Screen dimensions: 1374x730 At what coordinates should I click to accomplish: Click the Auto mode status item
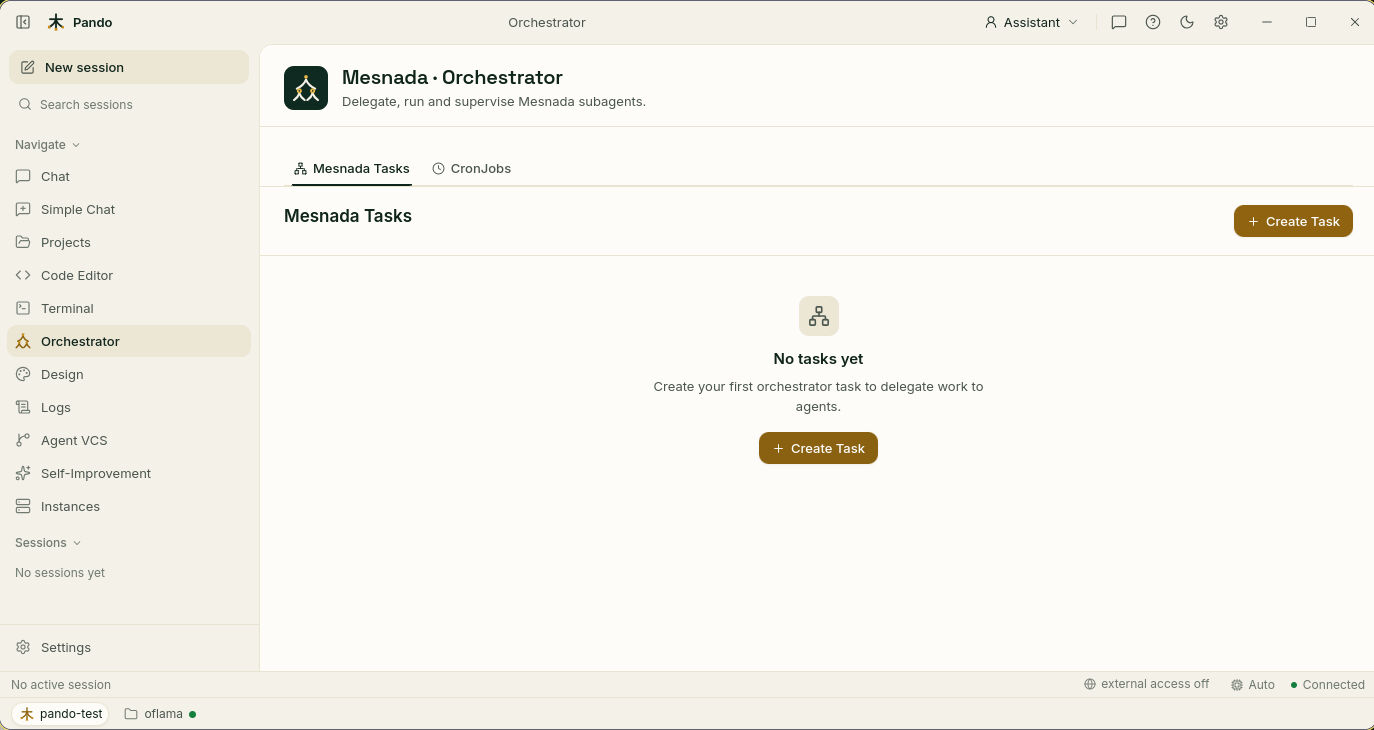click(1253, 684)
